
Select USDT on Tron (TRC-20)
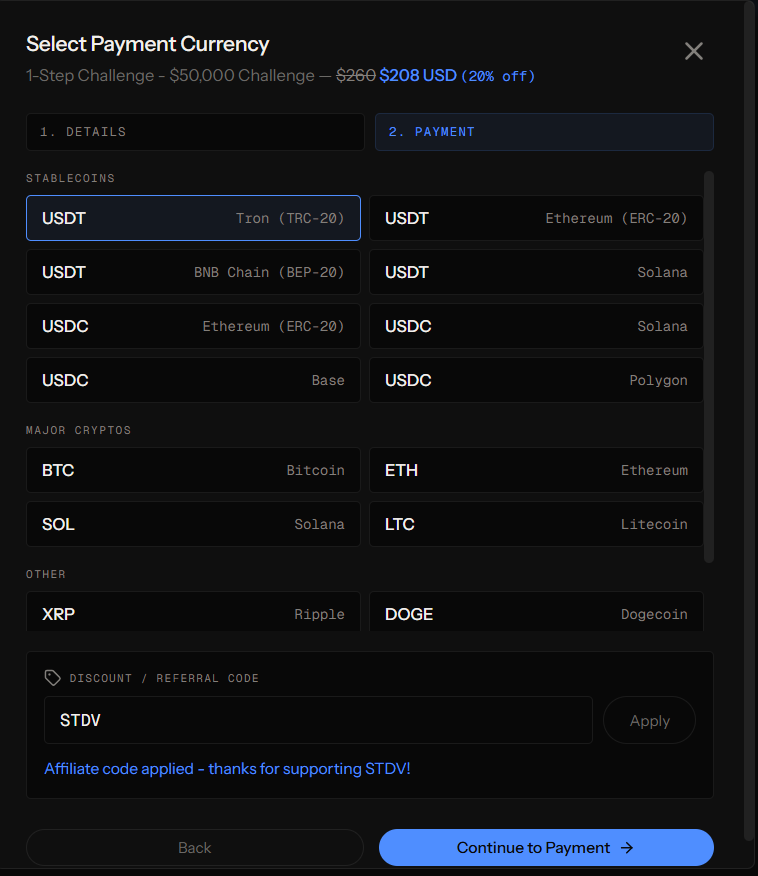tap(193, 218)
